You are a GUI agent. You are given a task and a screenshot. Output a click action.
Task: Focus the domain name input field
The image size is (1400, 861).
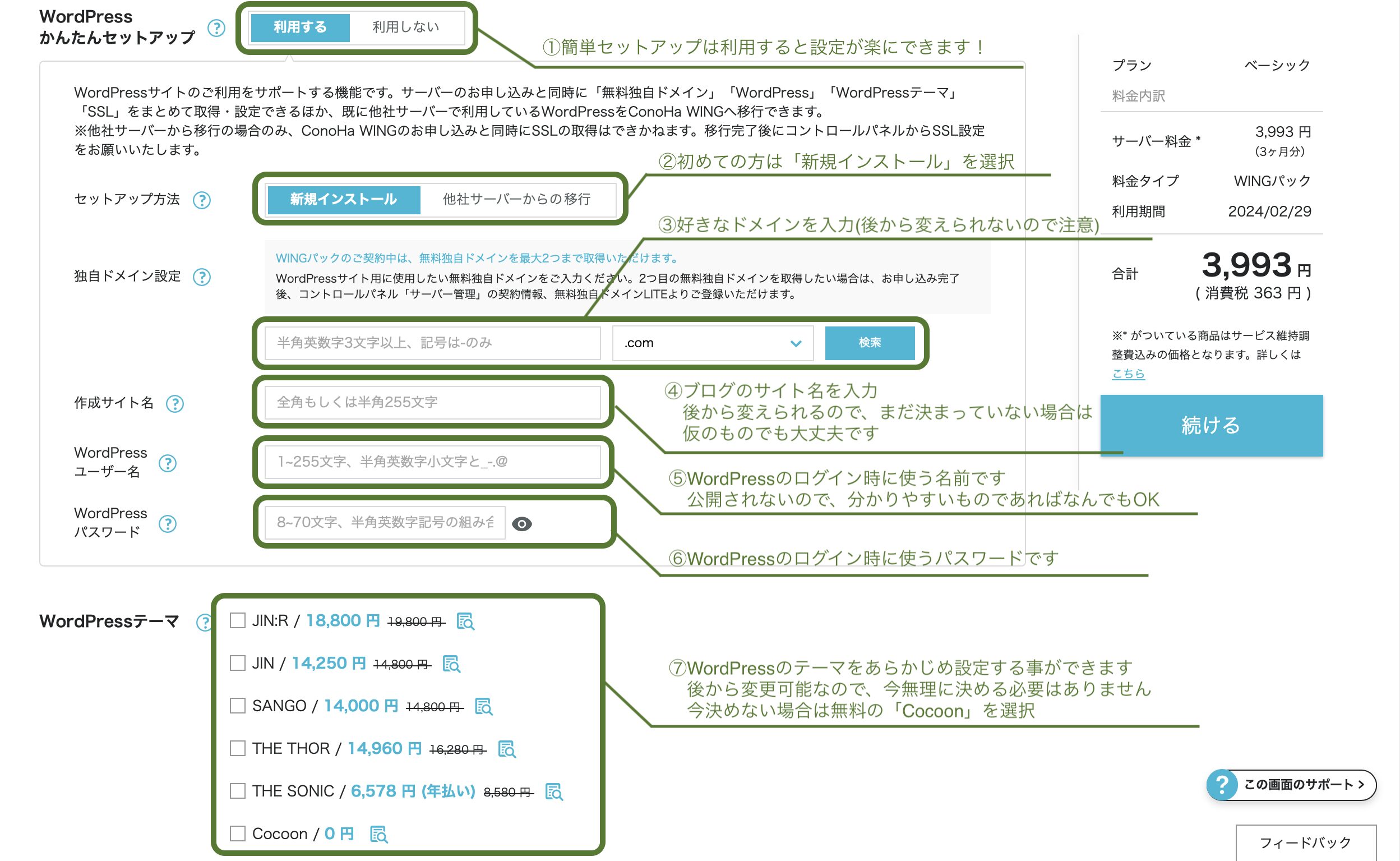coord(432,343)
